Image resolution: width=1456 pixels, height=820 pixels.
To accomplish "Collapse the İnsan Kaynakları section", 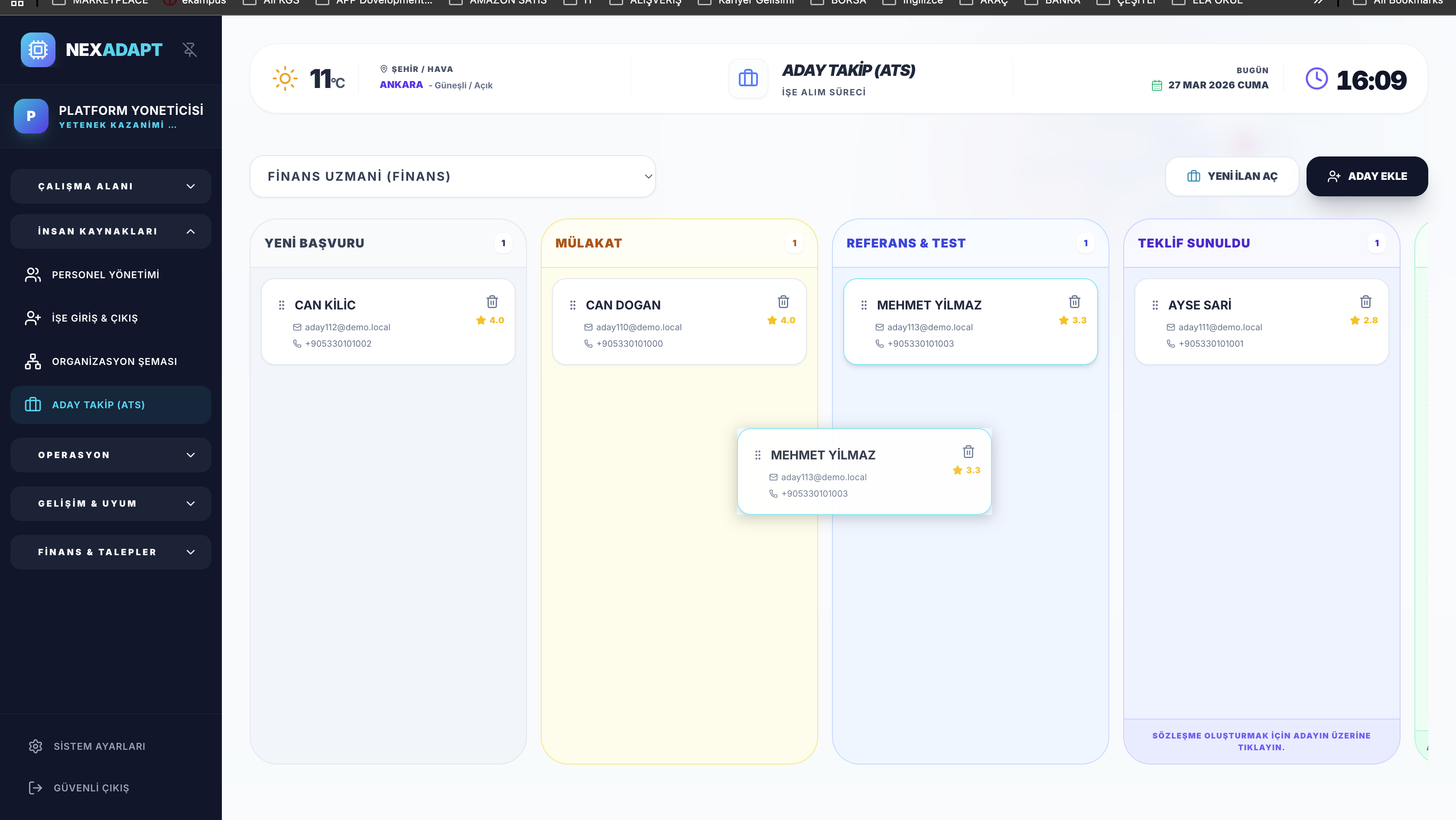I will tap(111, 232).
